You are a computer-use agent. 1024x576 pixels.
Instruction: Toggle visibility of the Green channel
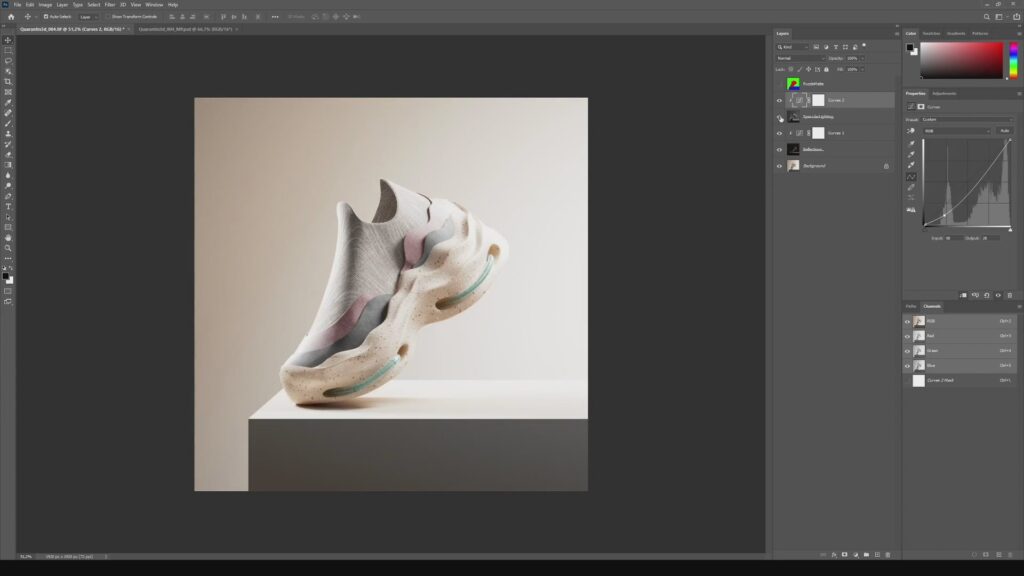click(x=907, y=351)
